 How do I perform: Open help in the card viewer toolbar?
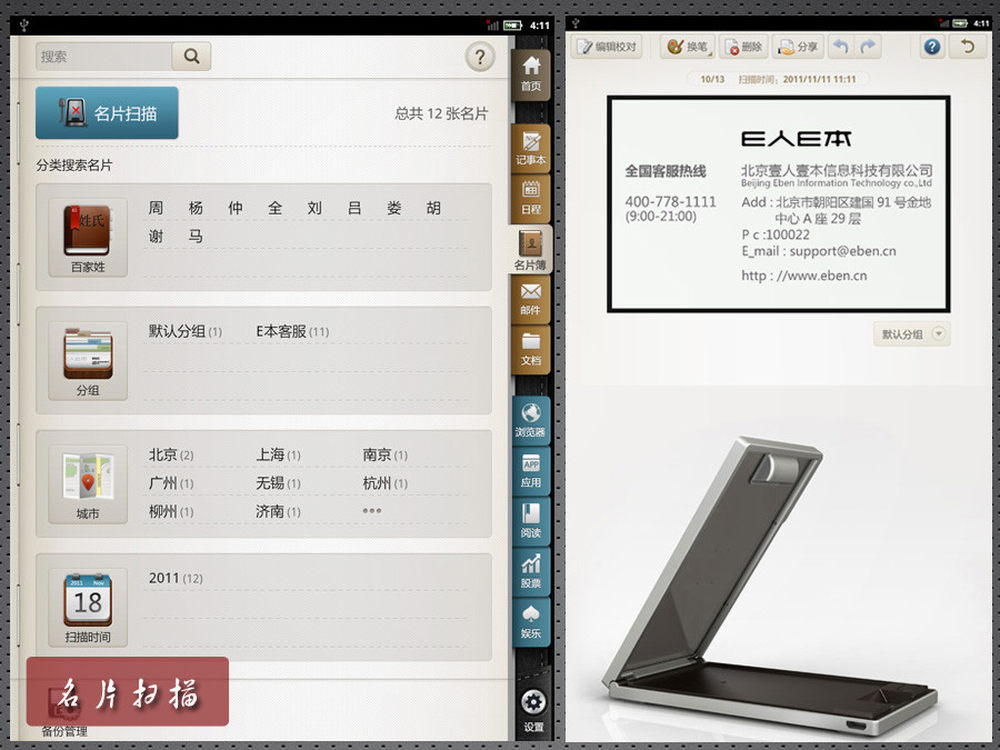coord(932,47)
